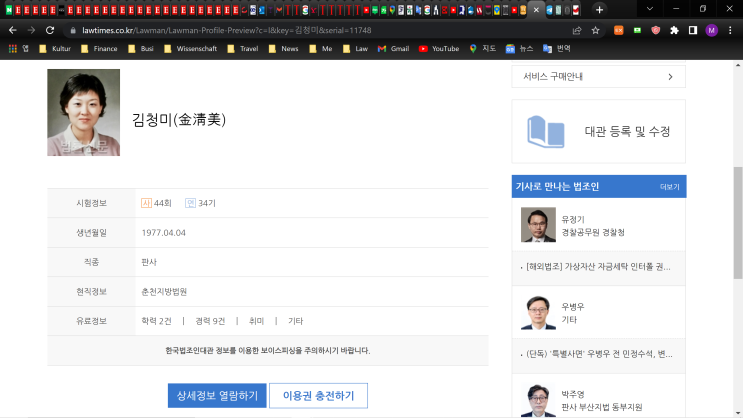Screen dimensions: 743x418
Task: Close the active tab
Action: [536, 9]
